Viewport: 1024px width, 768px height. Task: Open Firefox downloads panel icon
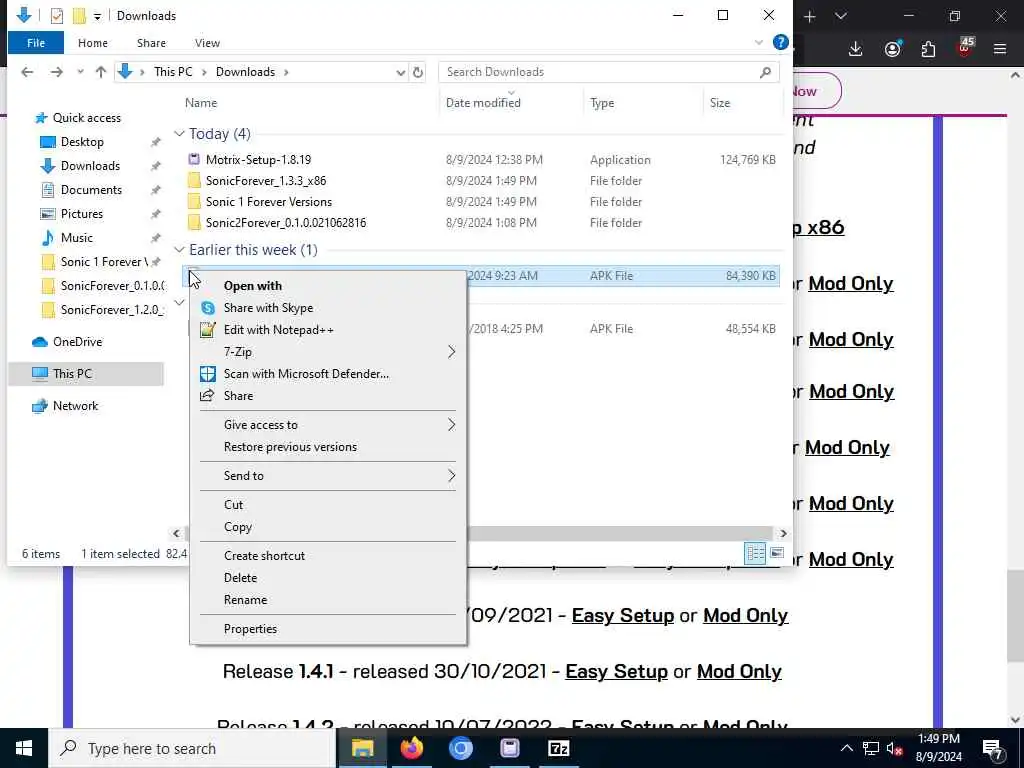click(x=856, y=49)
